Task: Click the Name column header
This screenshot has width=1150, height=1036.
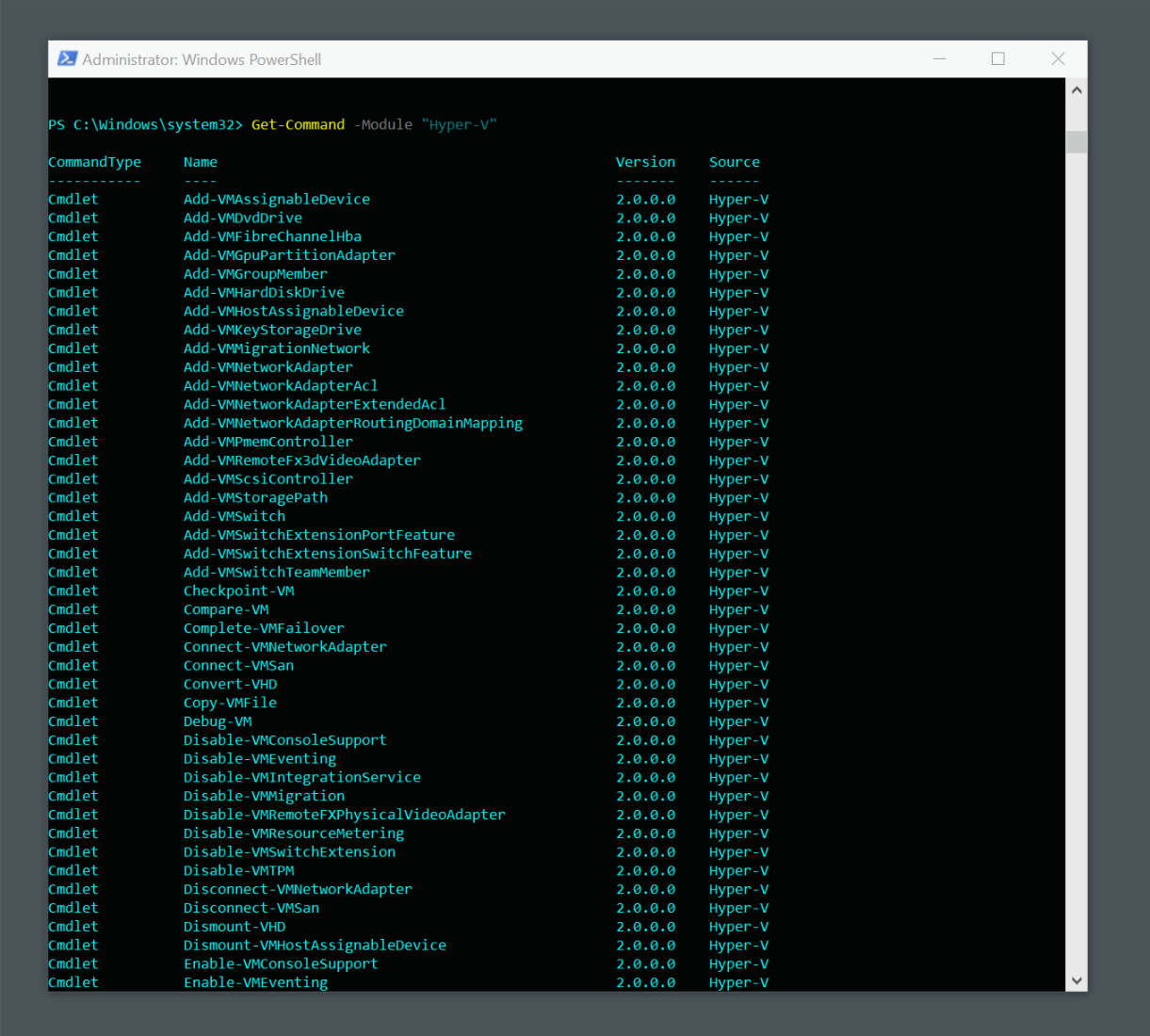Action: [x=200, y=161]
